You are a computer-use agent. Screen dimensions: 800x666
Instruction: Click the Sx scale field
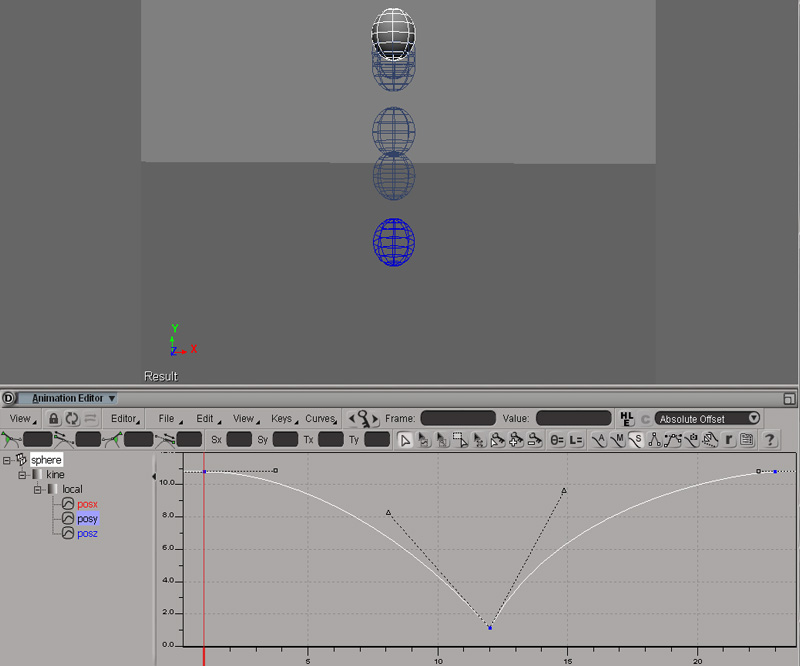pos(239,439)
